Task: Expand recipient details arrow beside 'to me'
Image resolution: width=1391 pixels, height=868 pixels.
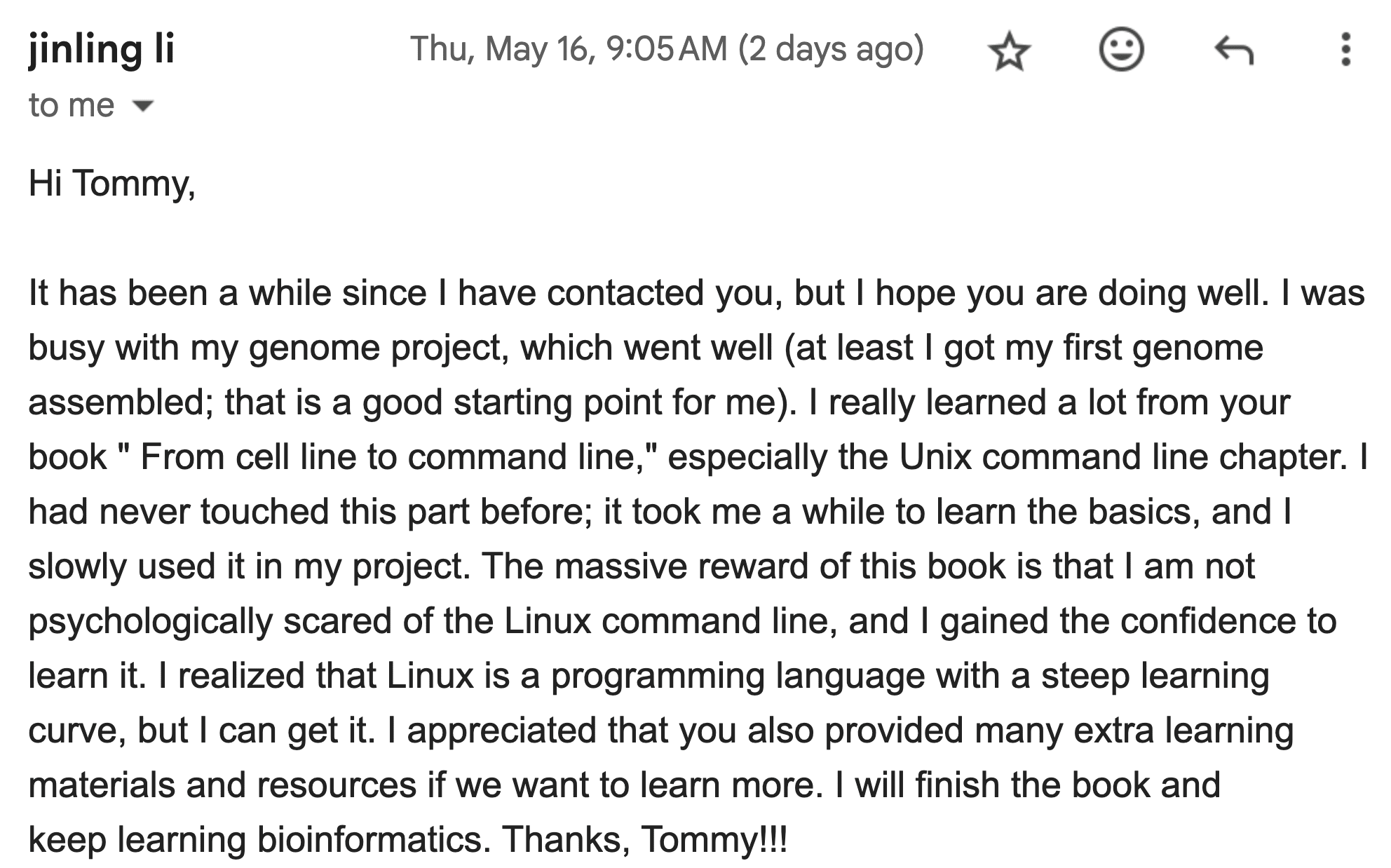Action: (142, 107)
